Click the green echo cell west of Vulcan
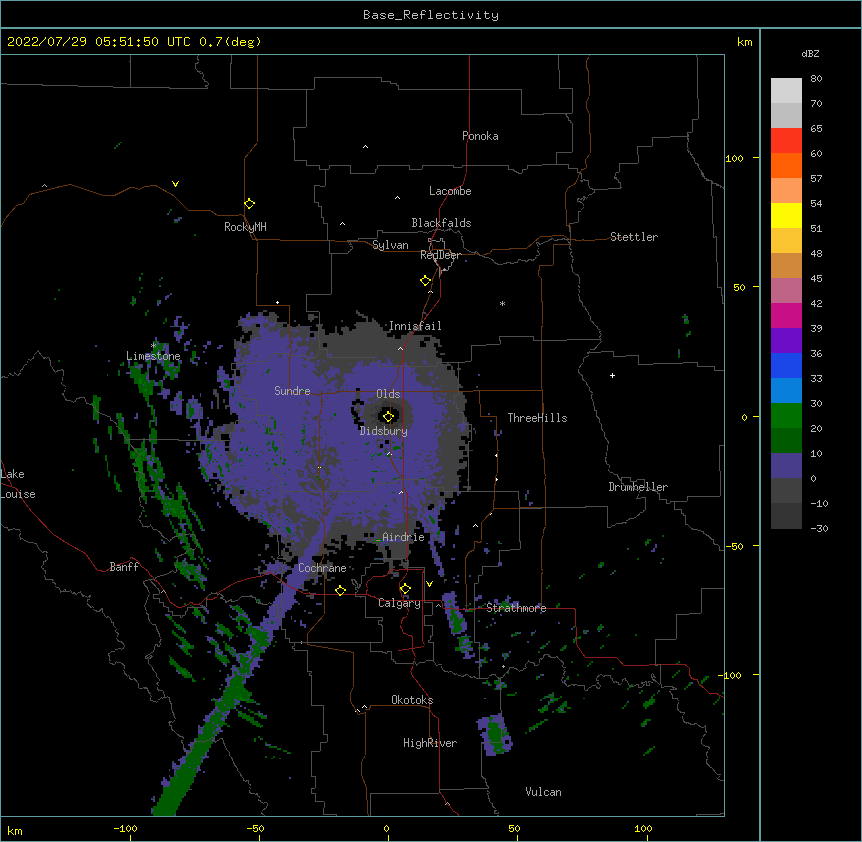 496,734
